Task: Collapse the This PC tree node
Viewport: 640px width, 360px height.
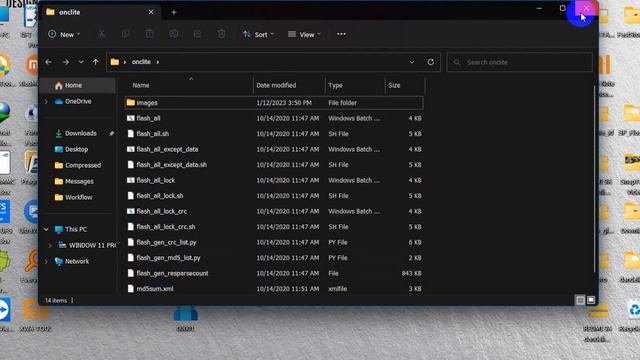Action: 46,229
